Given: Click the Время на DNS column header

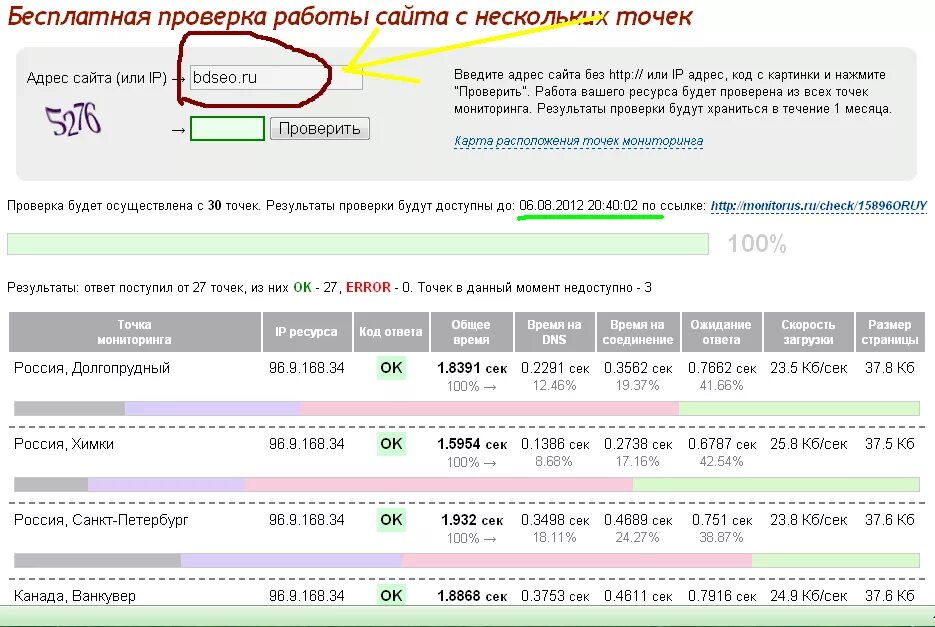Looking at the screenshot, I should click(554, 332).
